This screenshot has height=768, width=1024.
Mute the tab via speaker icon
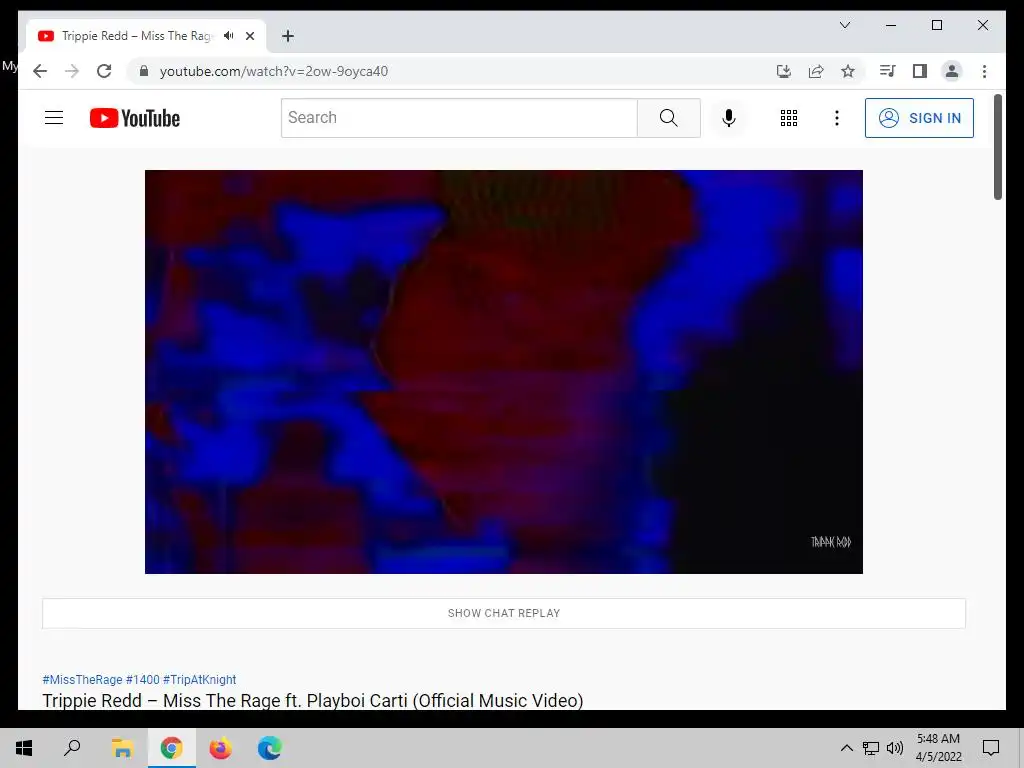pos(229,36)
